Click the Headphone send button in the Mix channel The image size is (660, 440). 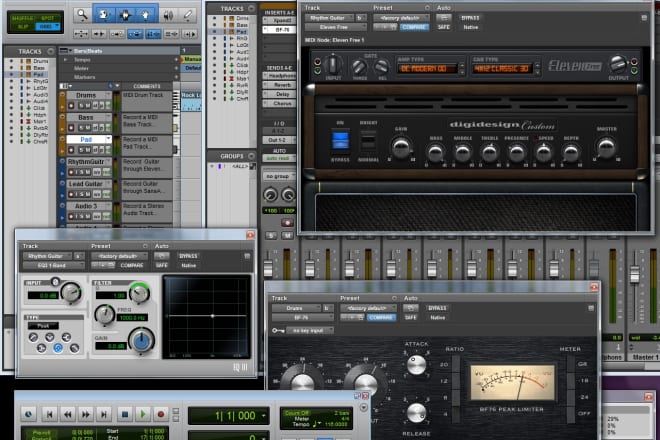click(x=279, y=76)
